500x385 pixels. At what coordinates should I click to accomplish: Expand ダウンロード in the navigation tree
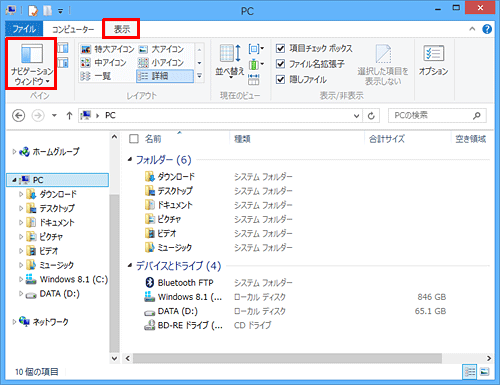pyautogui.click(x=21, y=194)
